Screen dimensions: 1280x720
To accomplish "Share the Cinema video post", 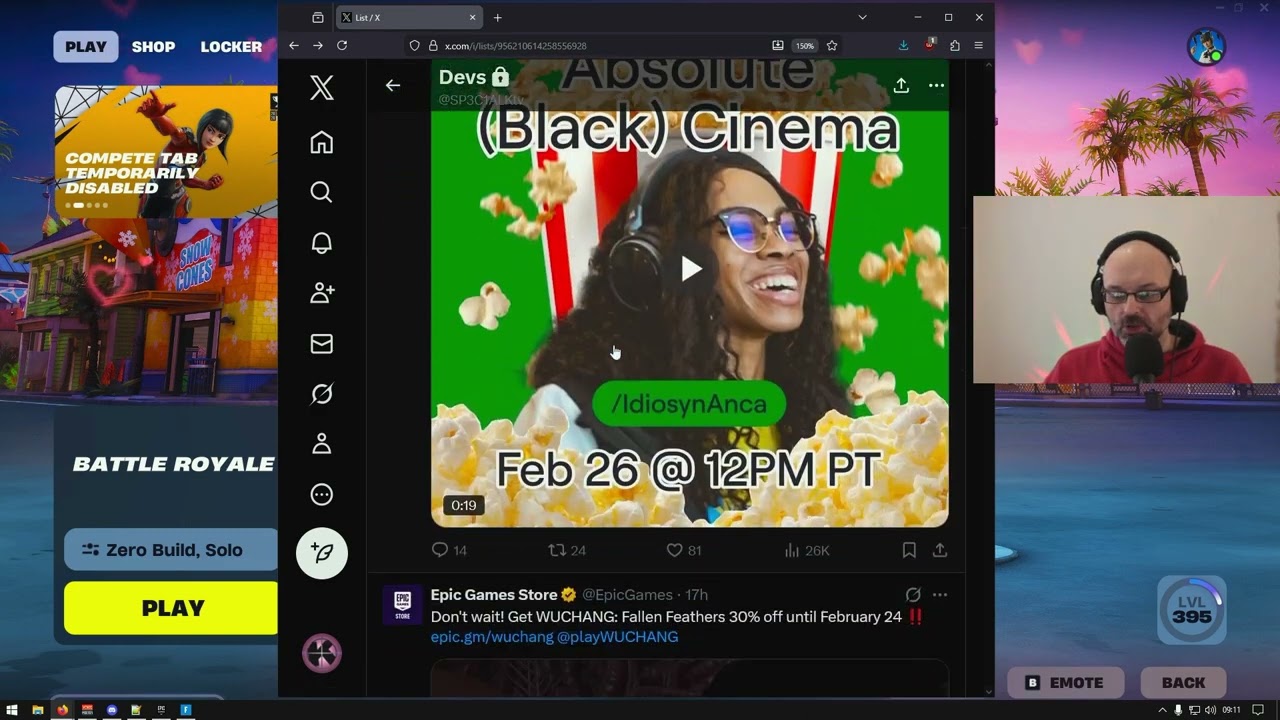I will tap(940, 550).
